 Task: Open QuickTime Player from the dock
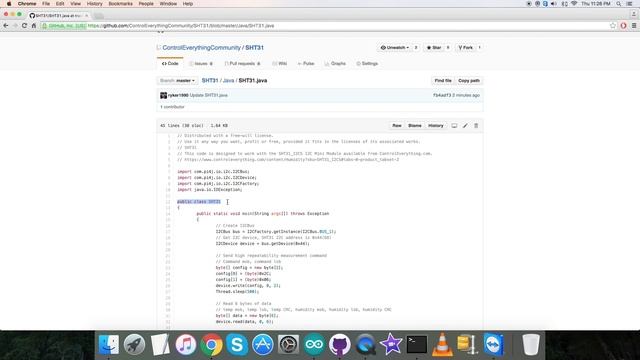click(365, 344)
